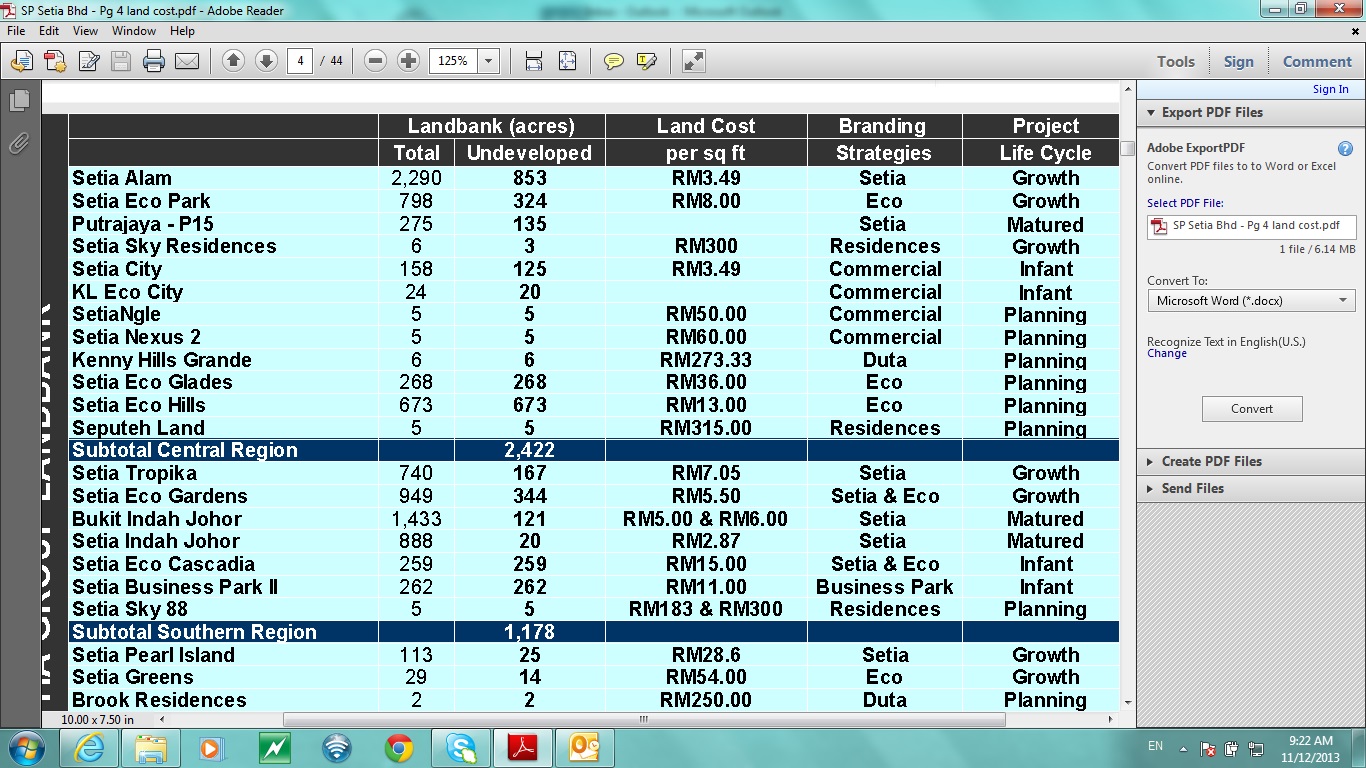Click 'RM183 & RM300' land cost cell
Screen dimensions: 1366x768
click(706, 609)
